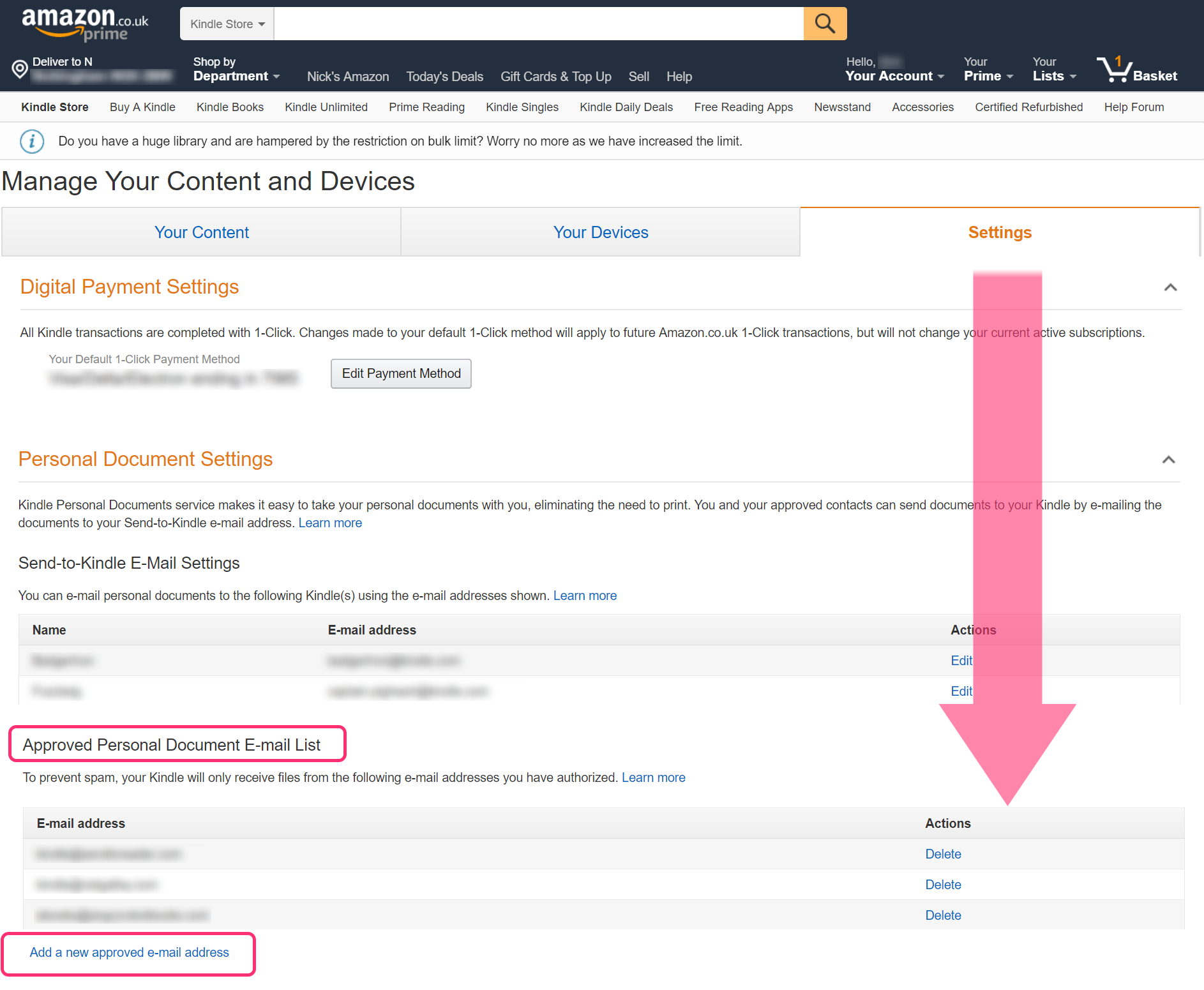This screenshot has height=990, width=1204.
Task: Click the orange search magnifier button
Action: [825, 24]
